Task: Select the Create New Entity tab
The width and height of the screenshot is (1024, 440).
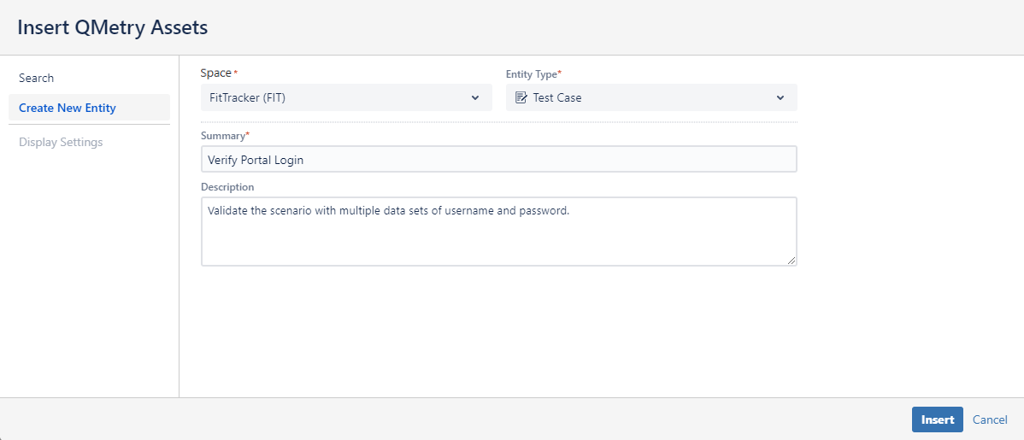Action: point(67,108)
